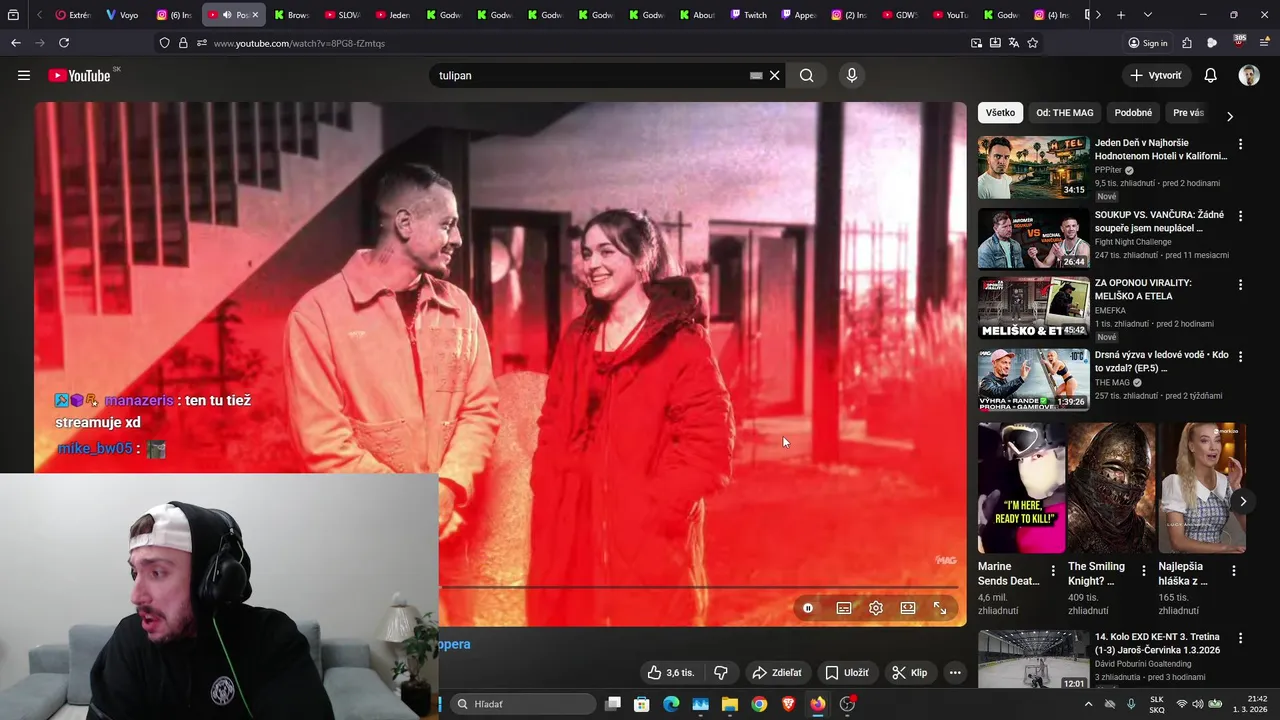Enter fullscreen in the video player
The image size is (1280, 720).
[x=940, y=608]
